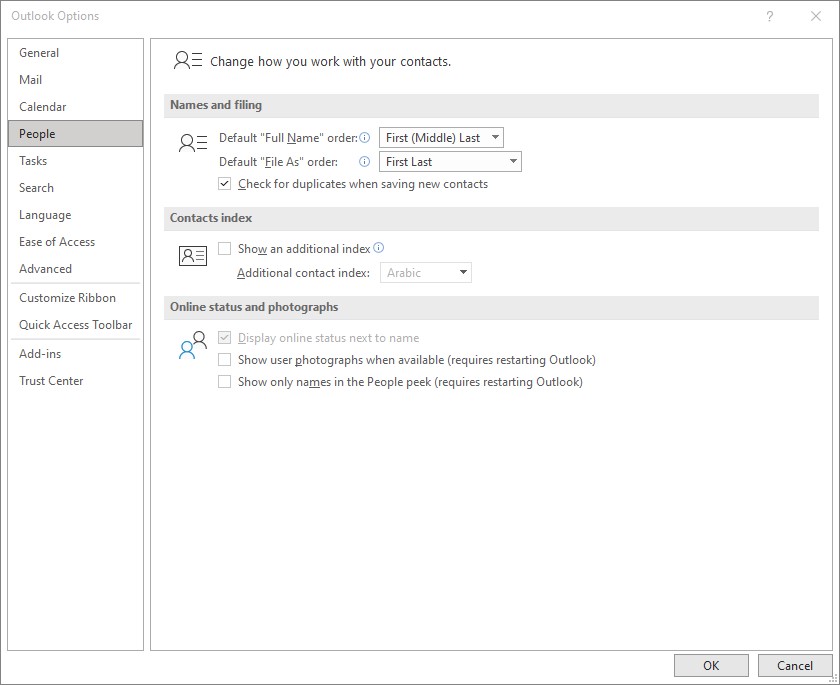Click the contacts icon beside the page heading
Image resolution: width=840 pixels, height=685 pixels.
click(x=188, y=61)
